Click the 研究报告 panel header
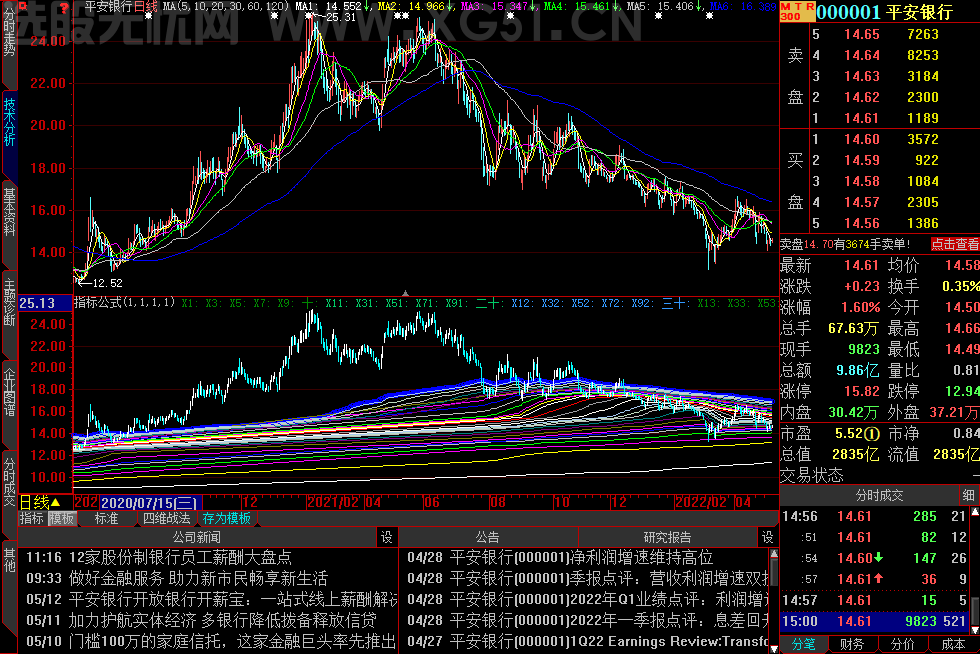This screenshot has width=980, height=654. 667,537
